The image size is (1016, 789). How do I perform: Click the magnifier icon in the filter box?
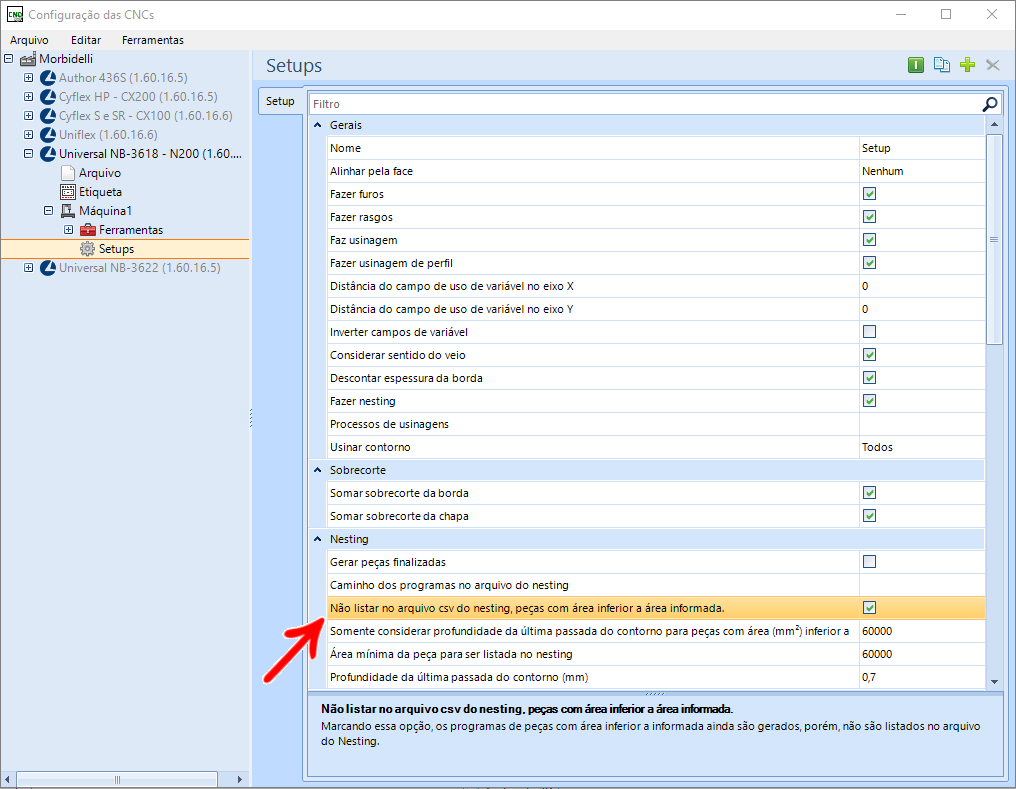(x=989, y=104)
